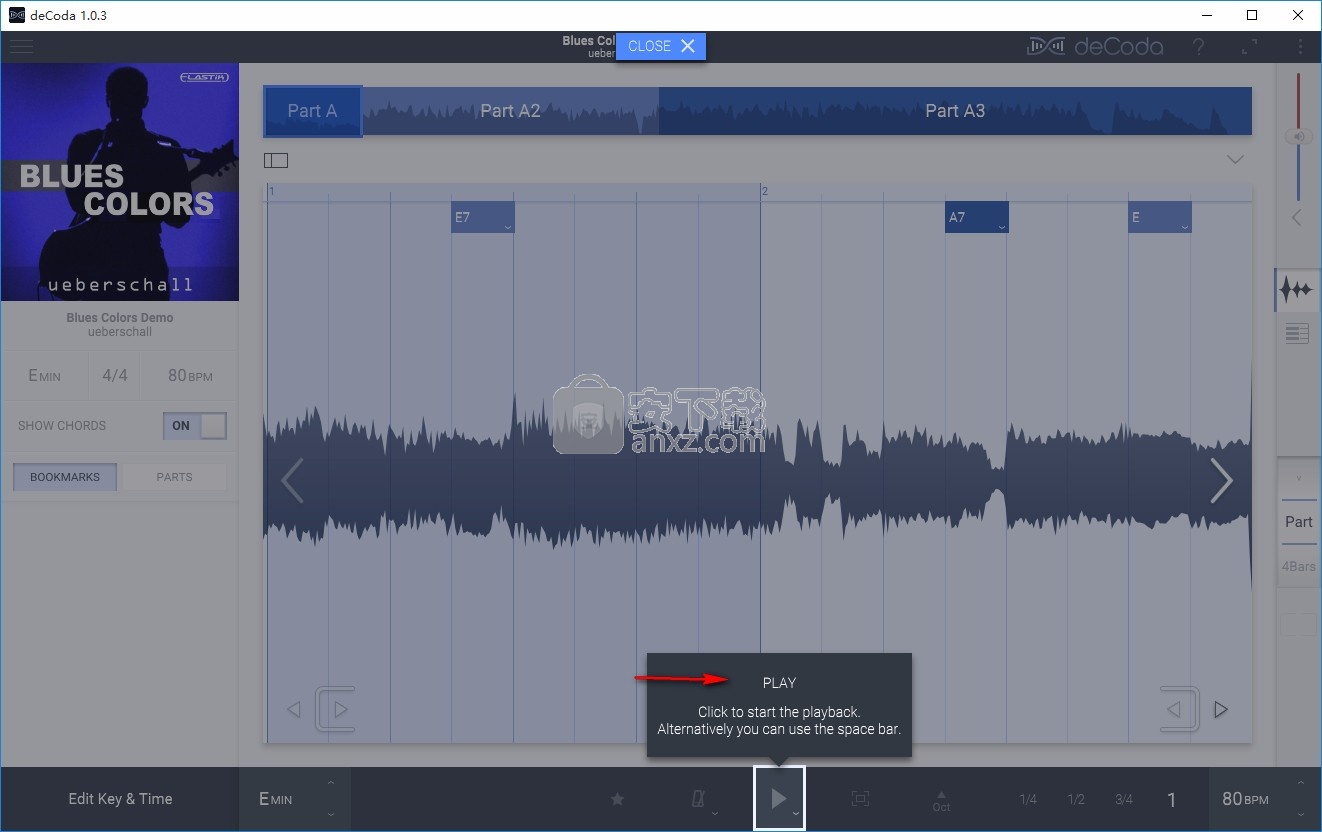Viewport: 1322px width, 832px height.
Task: Toggle SHOW CHORDS switch
Action: click(x=195, y=426)
